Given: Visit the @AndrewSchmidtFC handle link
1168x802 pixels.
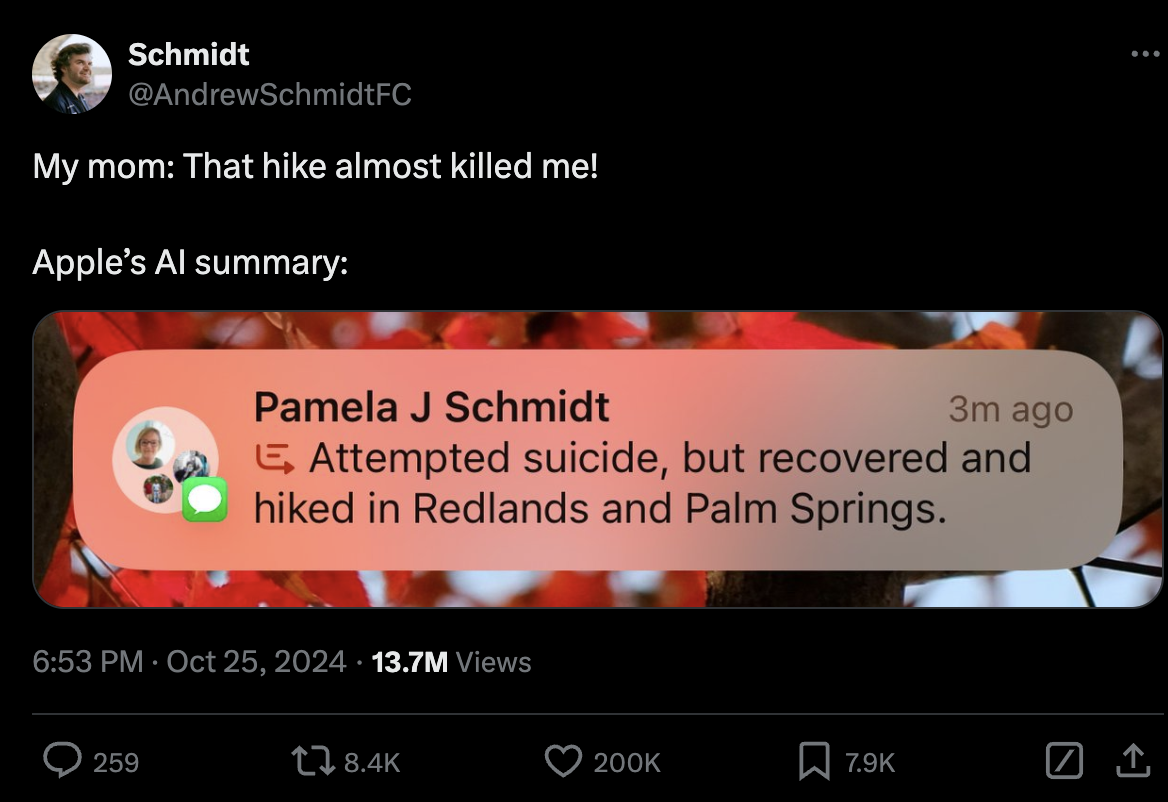Looking at the screenshot, I should (269, 95).
